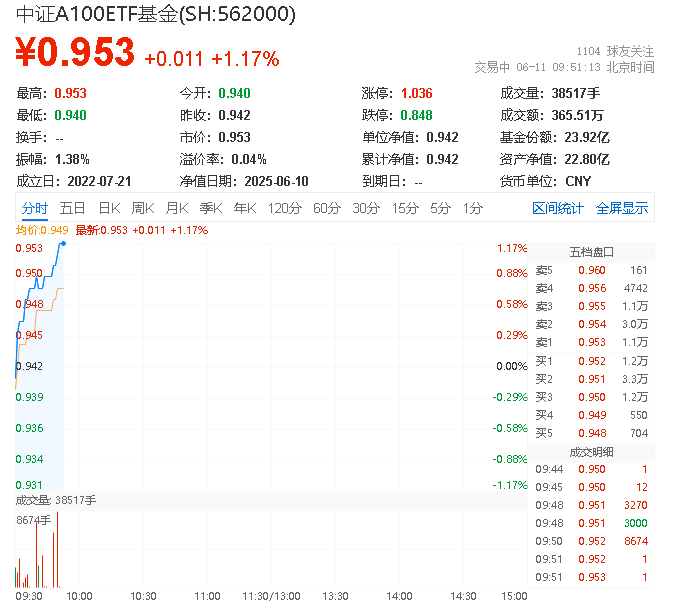This screenshot has width=682, height=615.
Task: Switch to the 分时 chart tab
Action: pos(35,208)
